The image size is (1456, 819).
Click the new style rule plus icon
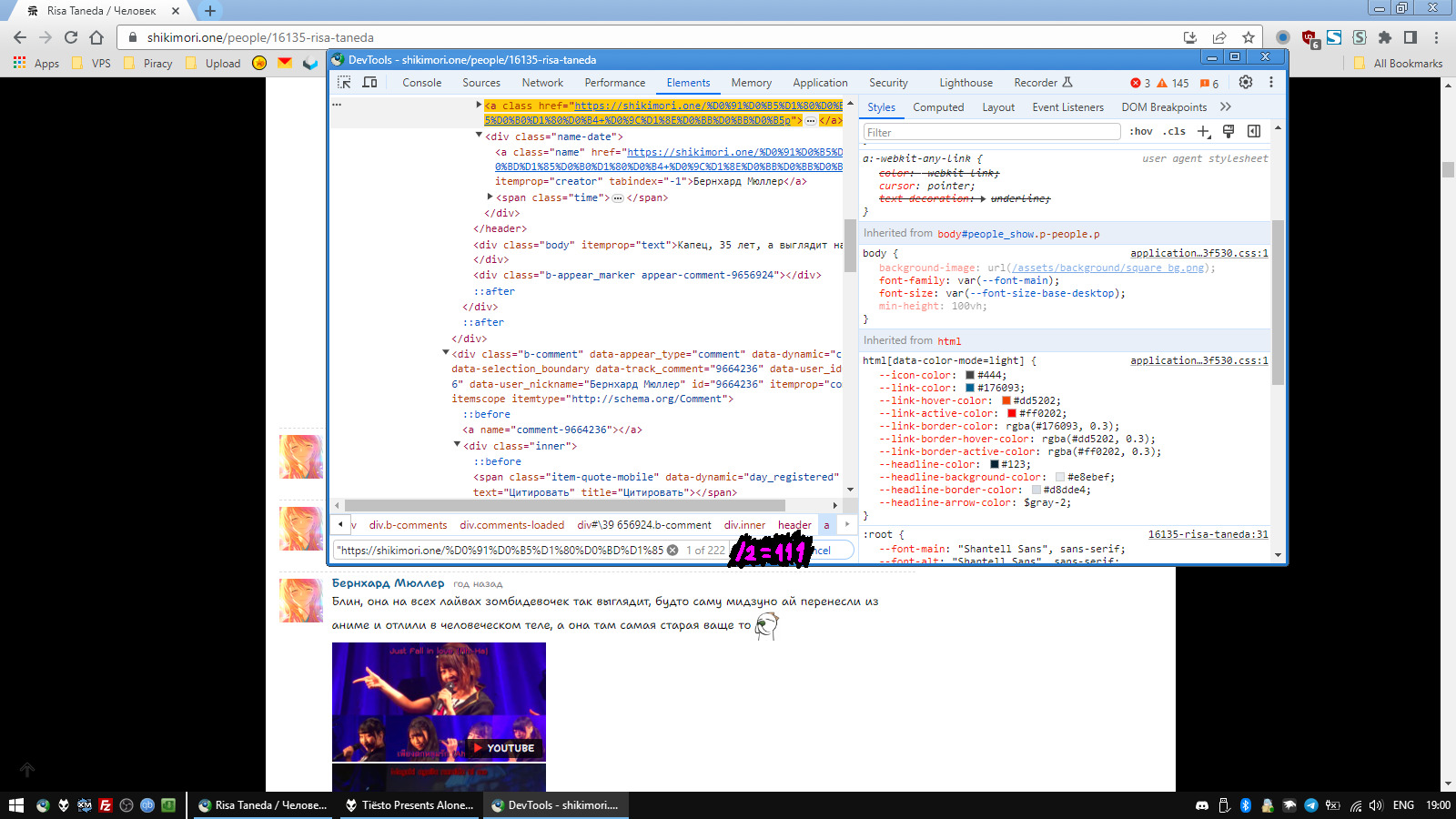[x=1204, y=132]
